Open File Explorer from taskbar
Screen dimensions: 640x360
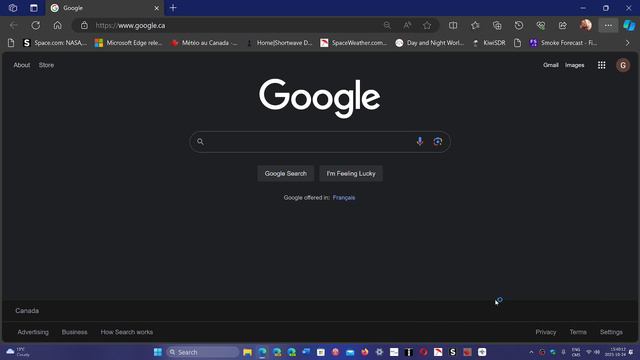pyautogui.click(x=247, y=352)
